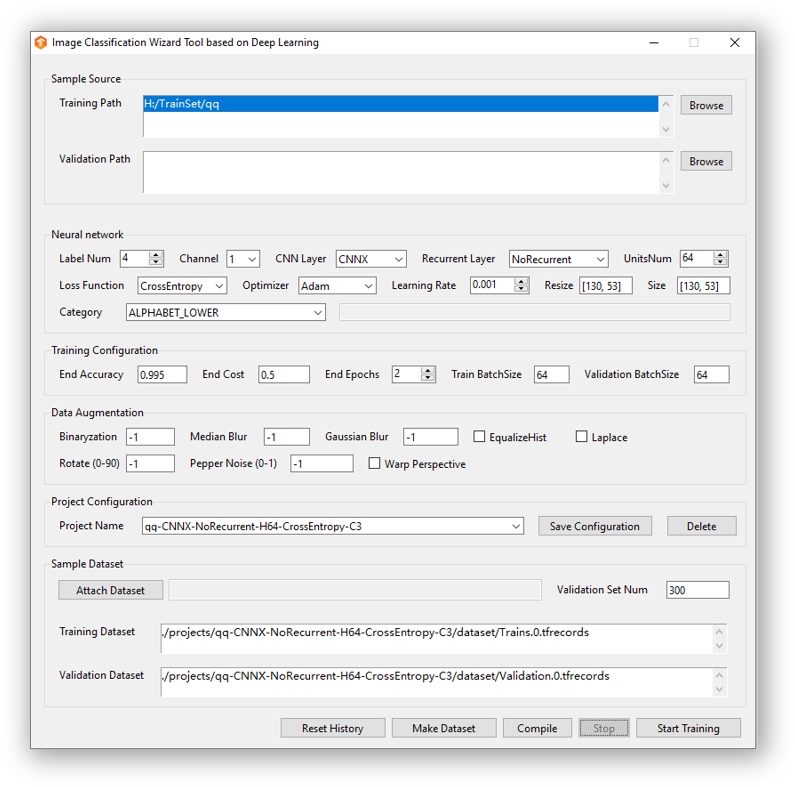The image size is (795, 787).
Task: Browse for the Training Path
Action: [706, 105]
